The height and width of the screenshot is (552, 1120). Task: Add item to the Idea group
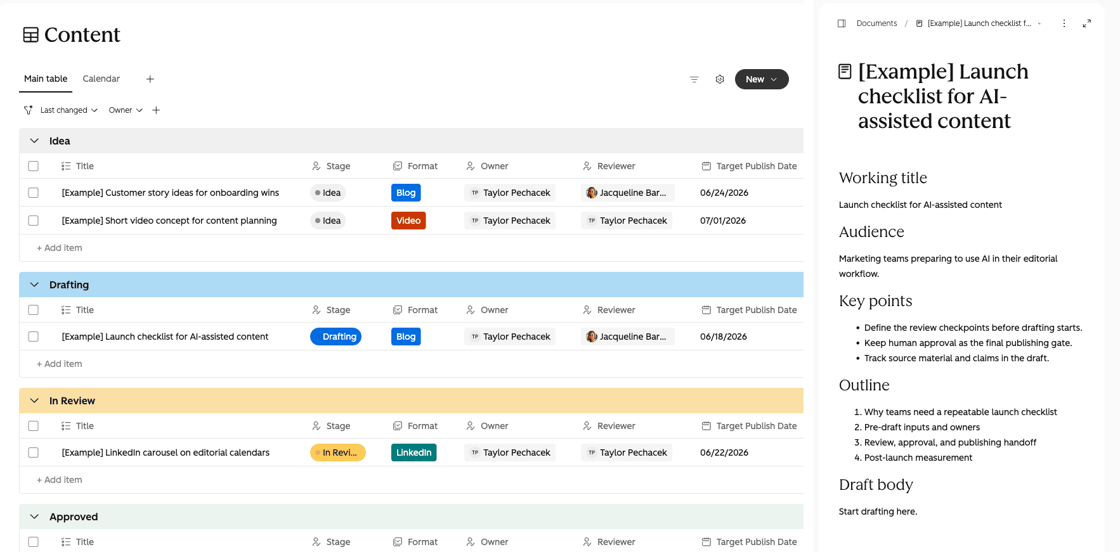(59, 248)
